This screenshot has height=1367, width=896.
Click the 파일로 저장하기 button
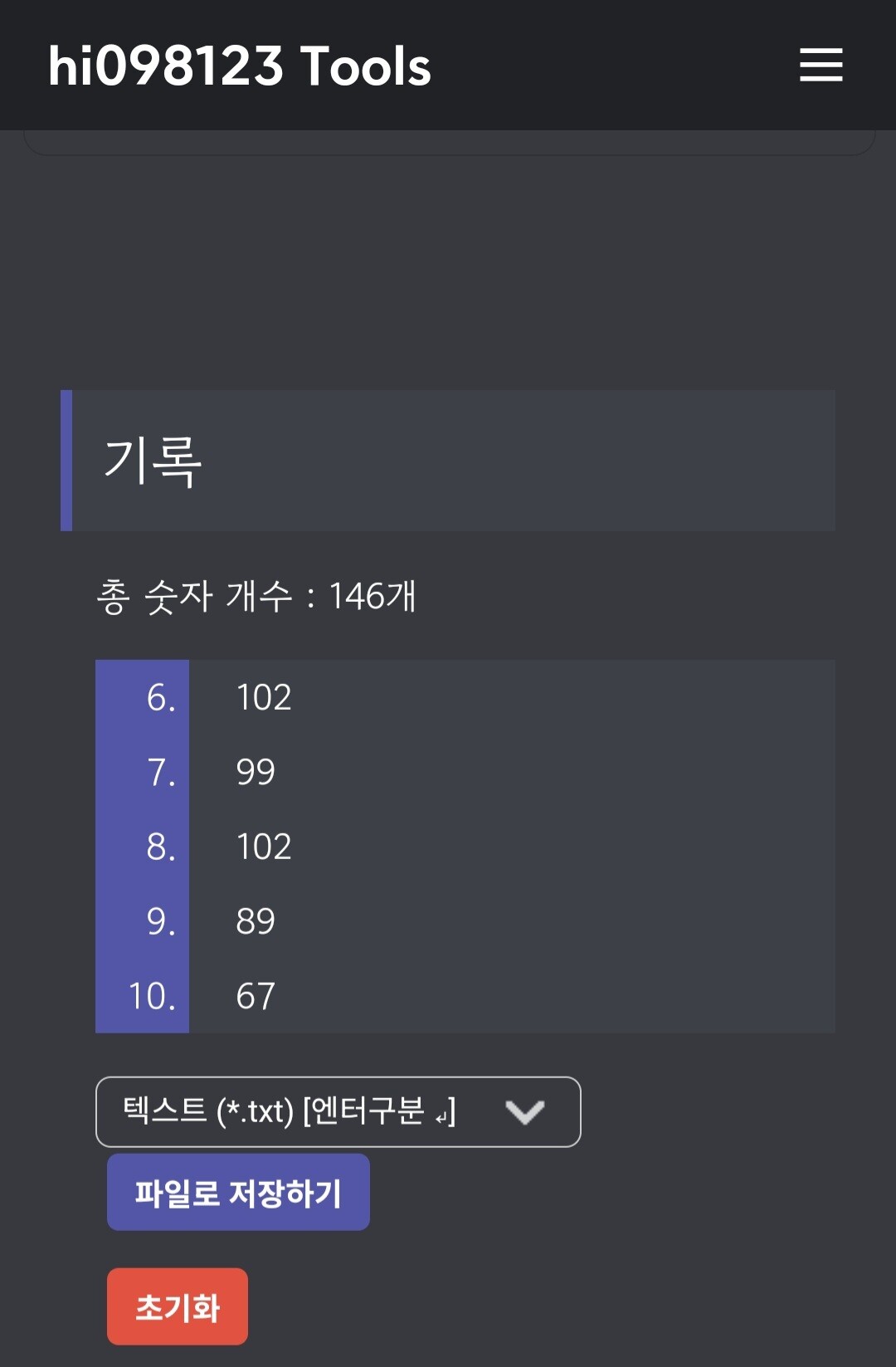pyautogui.click(x=238, y=1192)
